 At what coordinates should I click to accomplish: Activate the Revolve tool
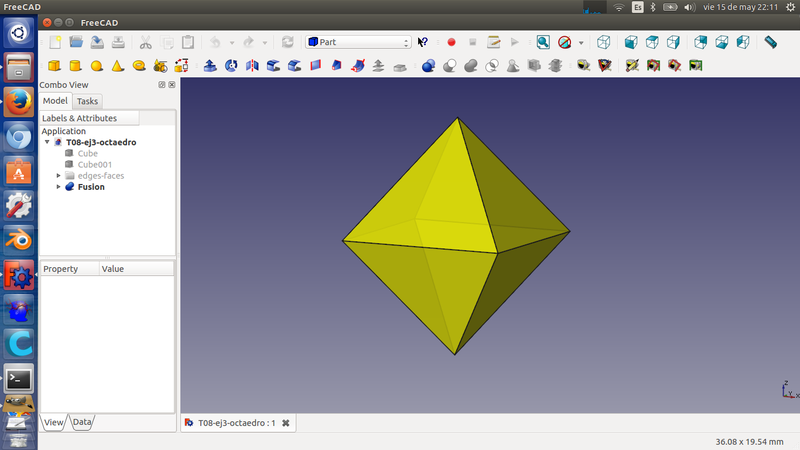coord(231,66)
